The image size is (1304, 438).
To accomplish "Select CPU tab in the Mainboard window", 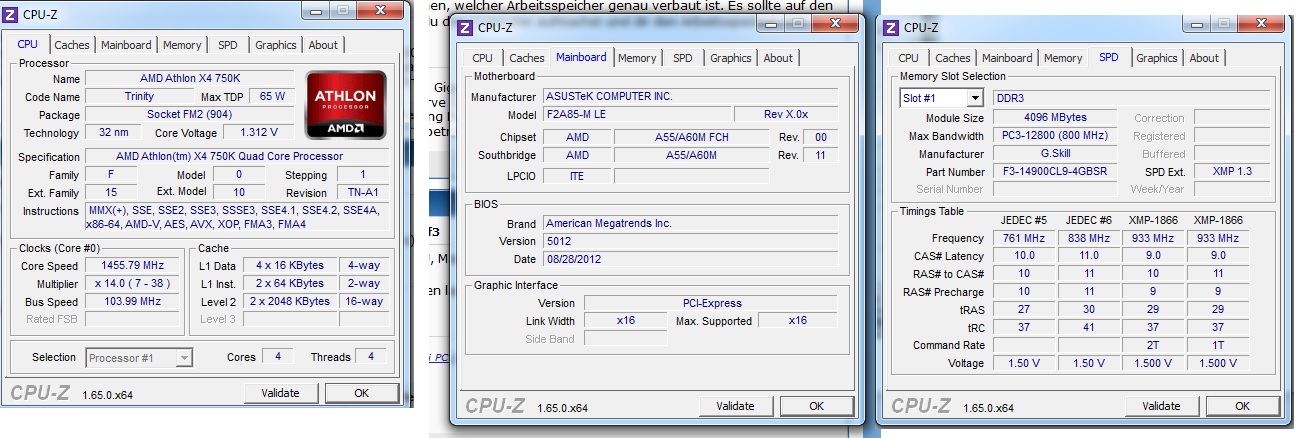I will [483, 58].
